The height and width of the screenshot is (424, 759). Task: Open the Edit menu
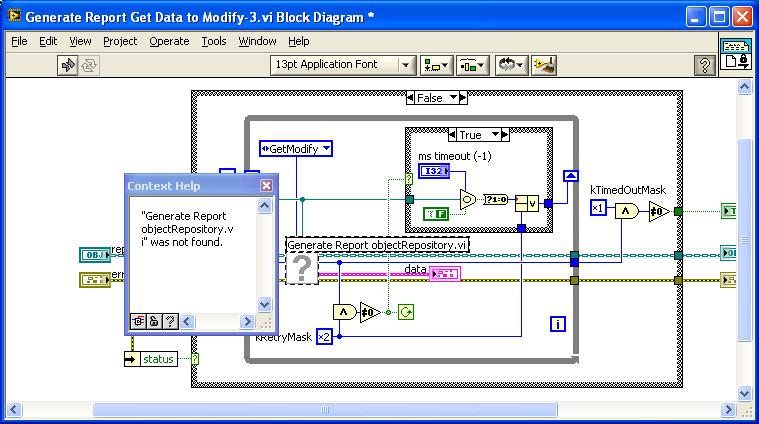coord(48,42)
